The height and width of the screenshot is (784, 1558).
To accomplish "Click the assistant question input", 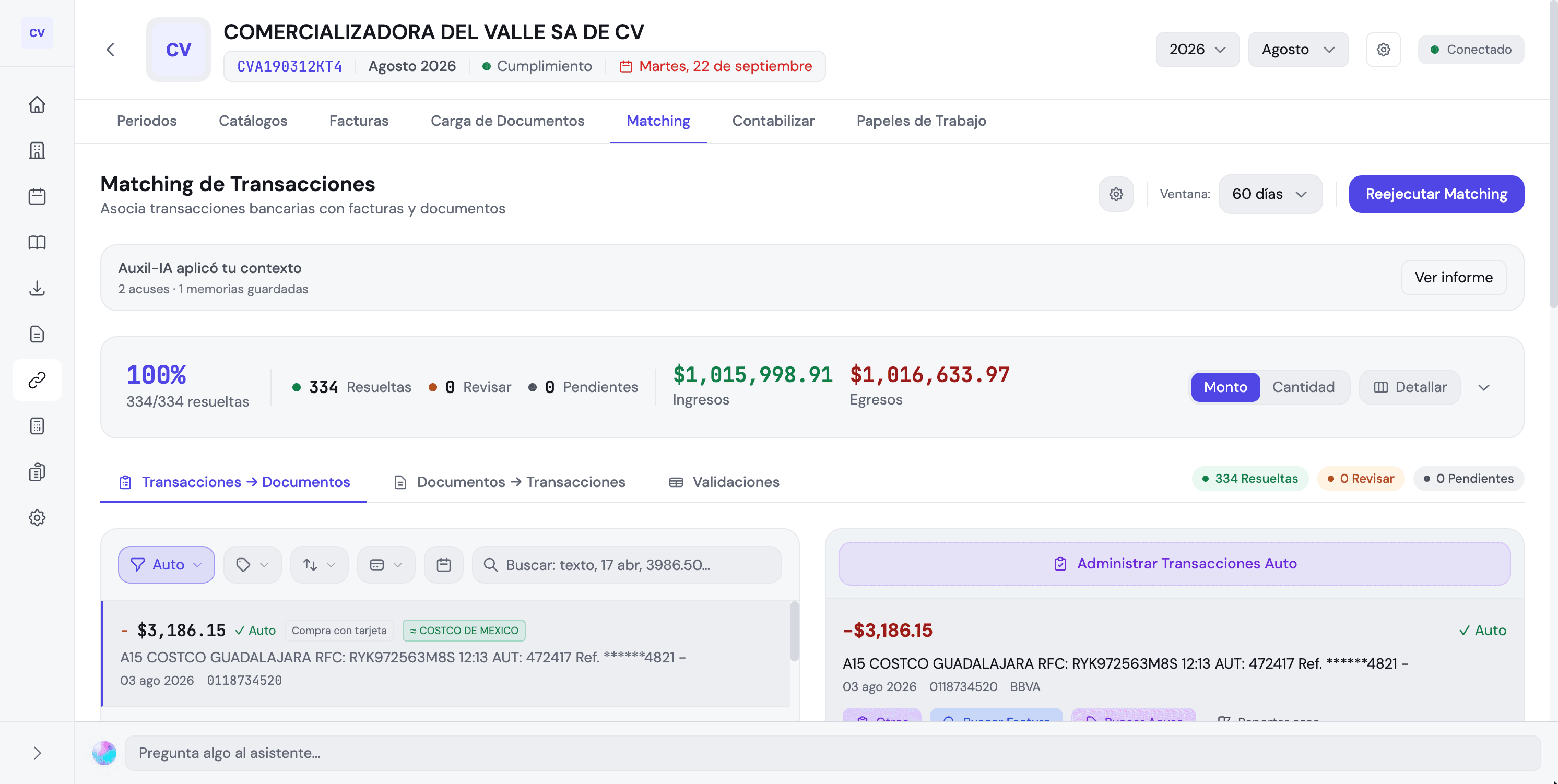I will (x=833, y=753).
